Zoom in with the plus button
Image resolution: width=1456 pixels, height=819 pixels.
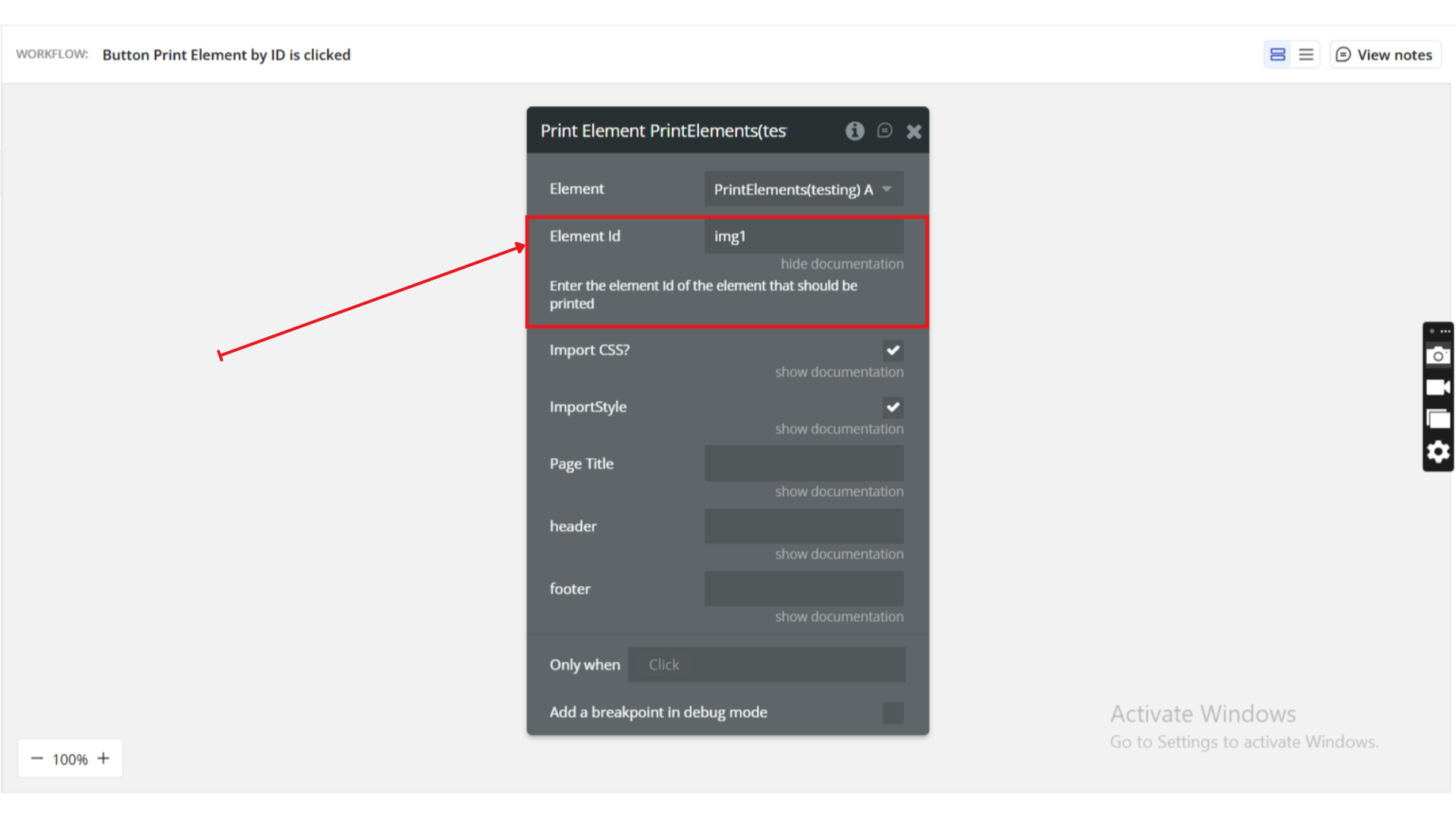104,758
